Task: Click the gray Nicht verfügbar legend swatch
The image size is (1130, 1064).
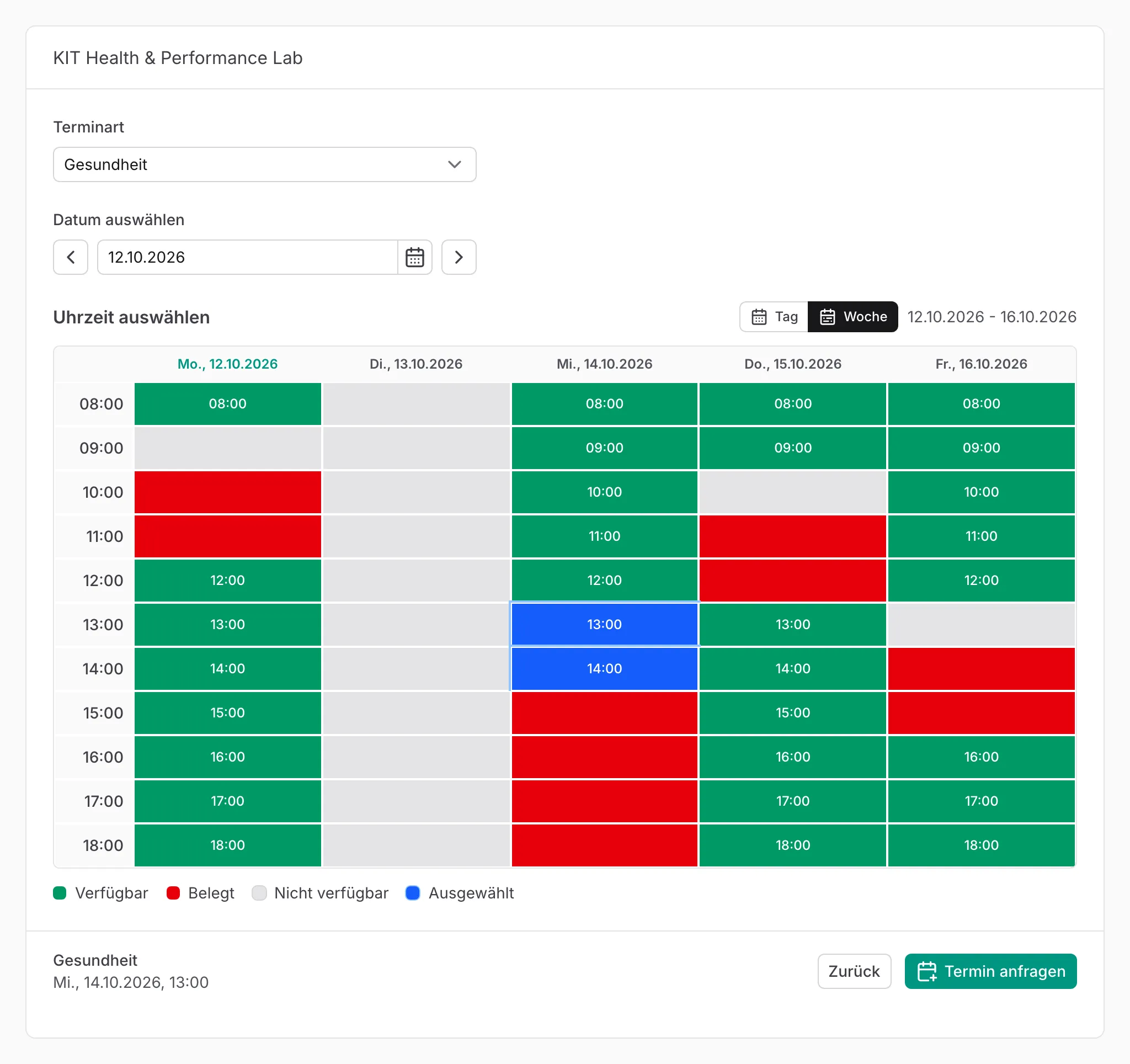Action: (x=259, y=893)
